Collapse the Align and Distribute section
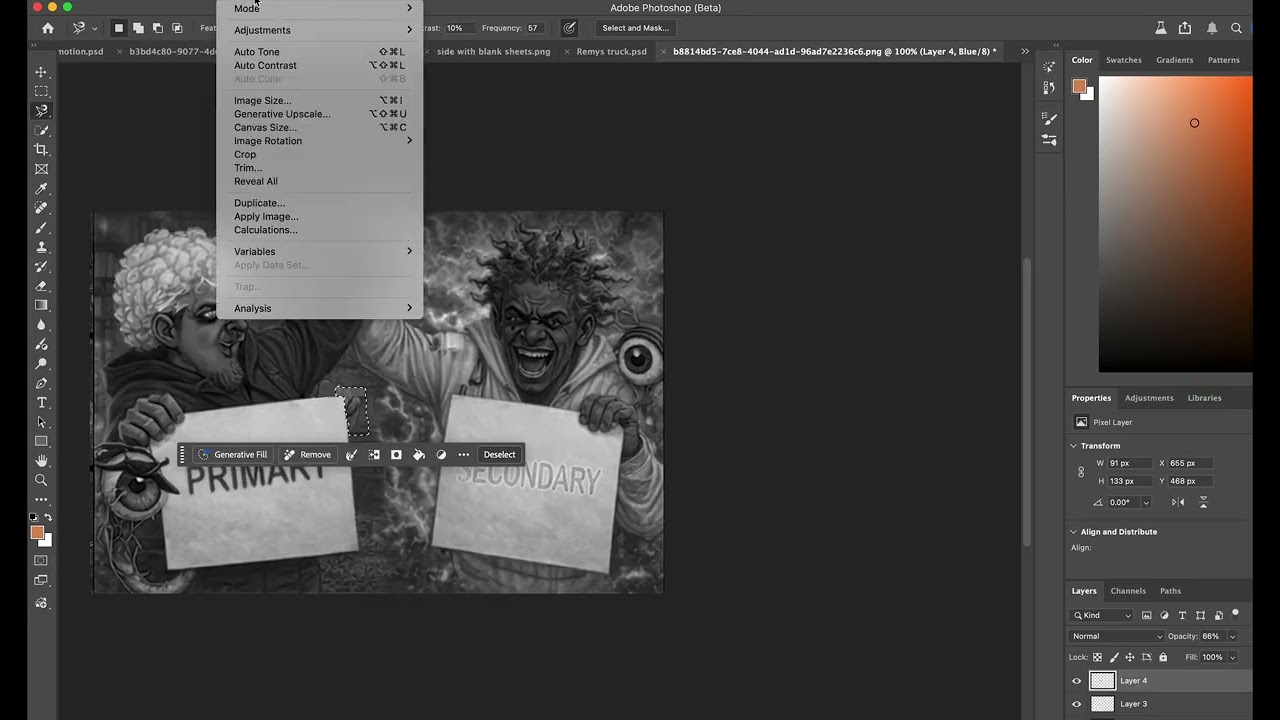Image resolution: width=1280 pixels, height=720 pixels. 1074,532
